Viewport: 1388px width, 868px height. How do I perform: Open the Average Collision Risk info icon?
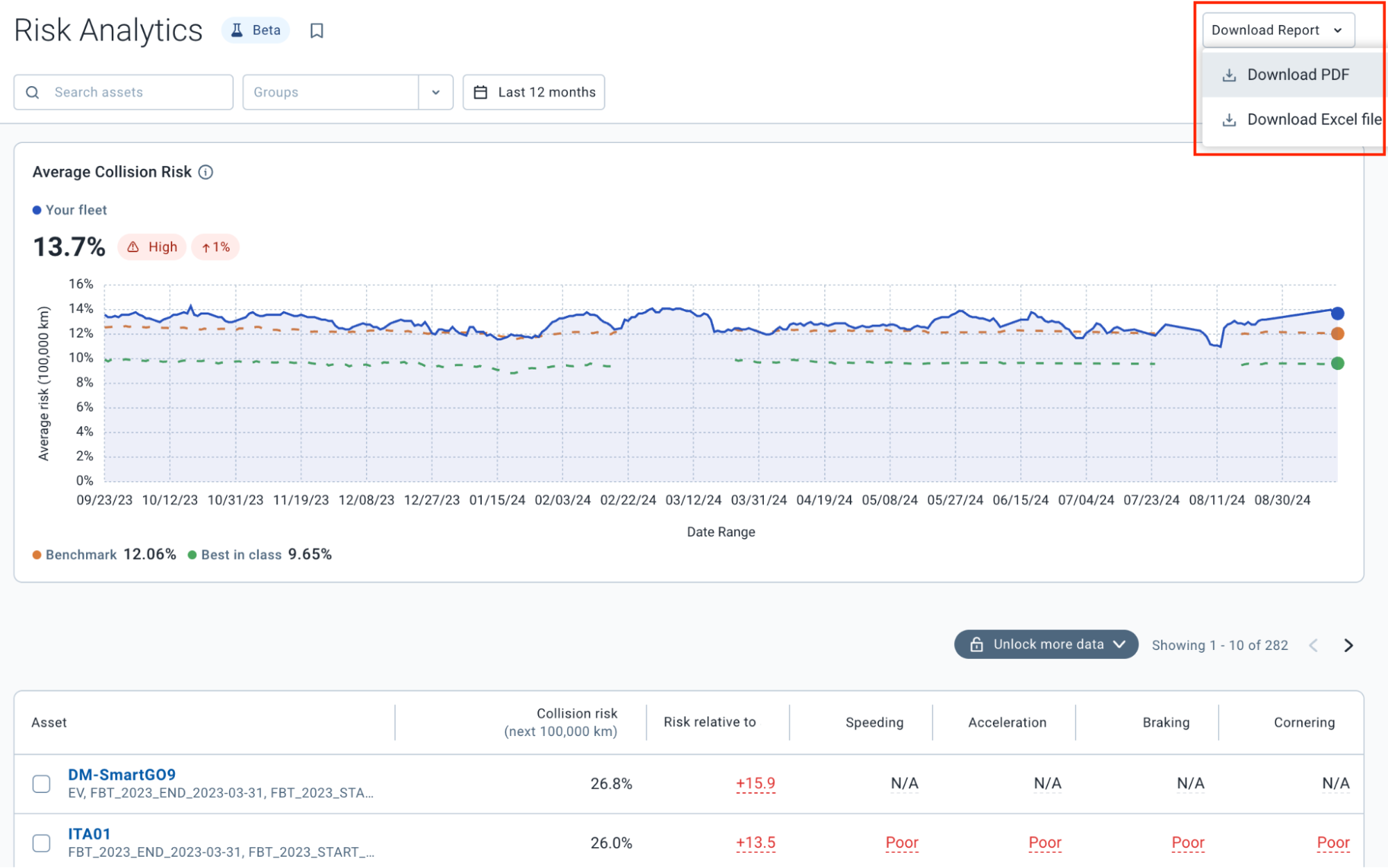[206, 172]
